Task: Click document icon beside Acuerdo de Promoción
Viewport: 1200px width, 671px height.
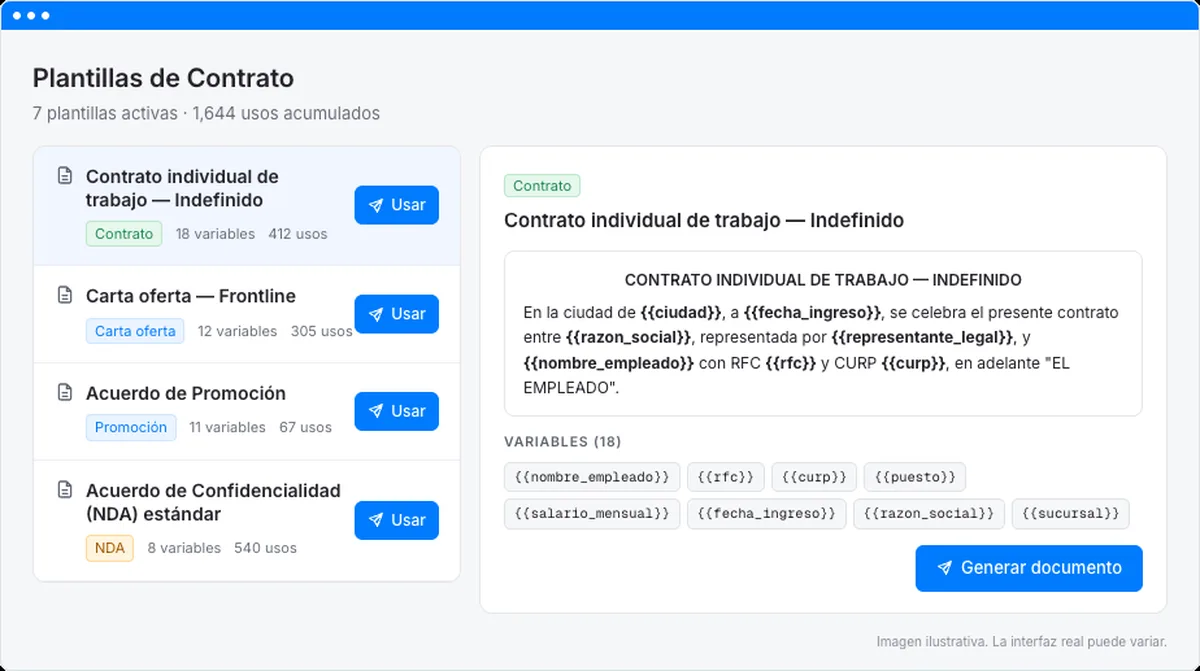Action: coord(65,393)
